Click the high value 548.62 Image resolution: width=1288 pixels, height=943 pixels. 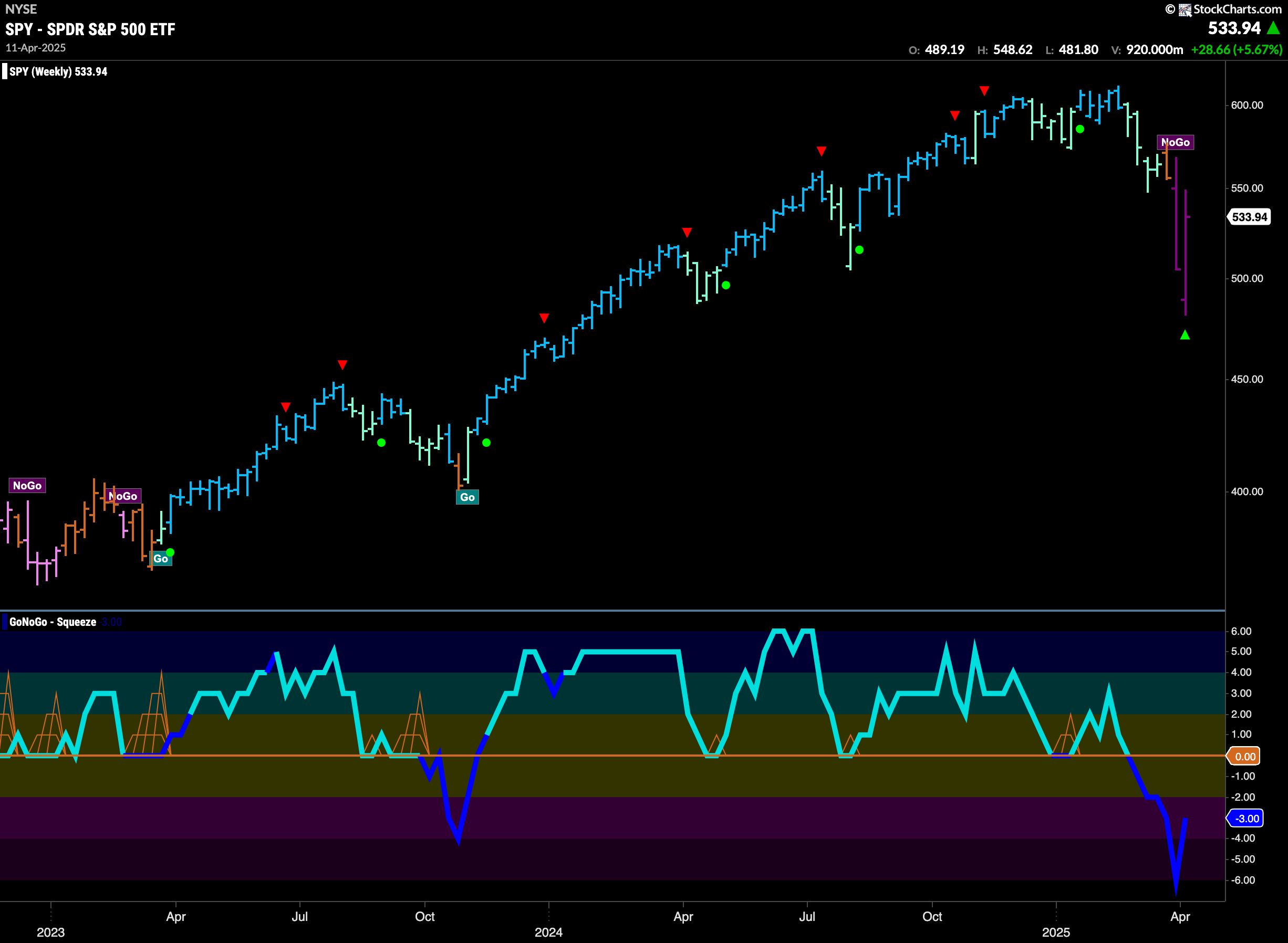[x=1013, y=50]
